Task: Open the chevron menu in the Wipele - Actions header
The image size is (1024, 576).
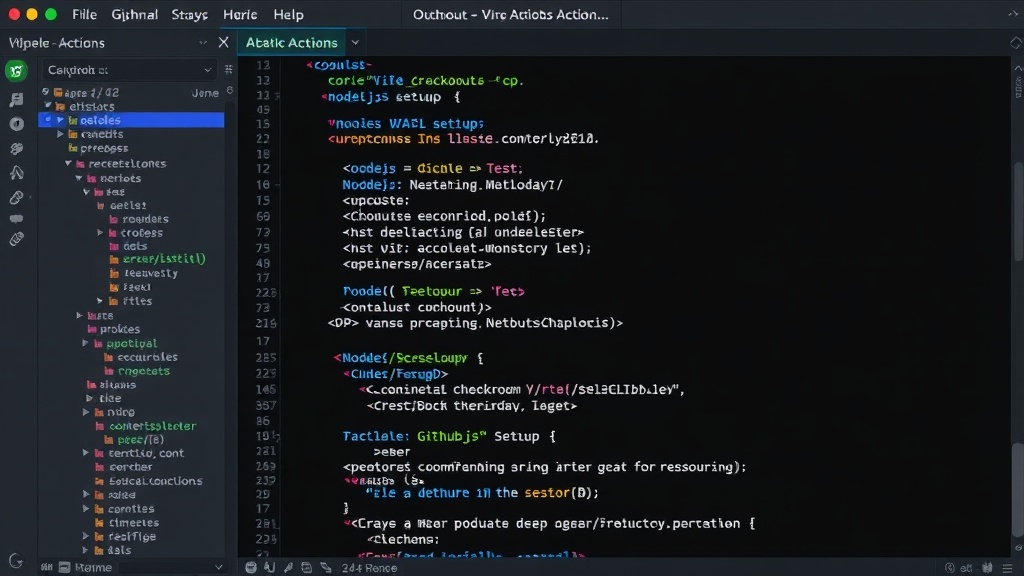Action: [x=203, y=42]
